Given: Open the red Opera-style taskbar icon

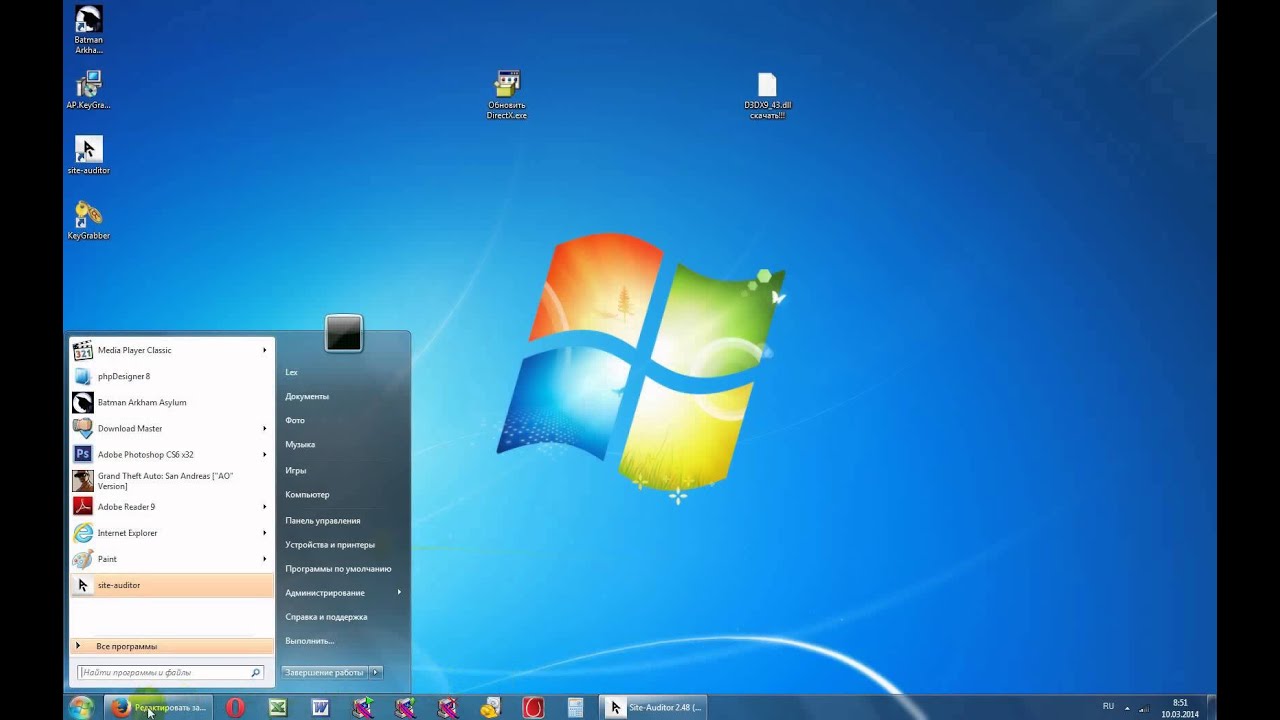Looking at the screenshot, I should [x=533, y=707].
